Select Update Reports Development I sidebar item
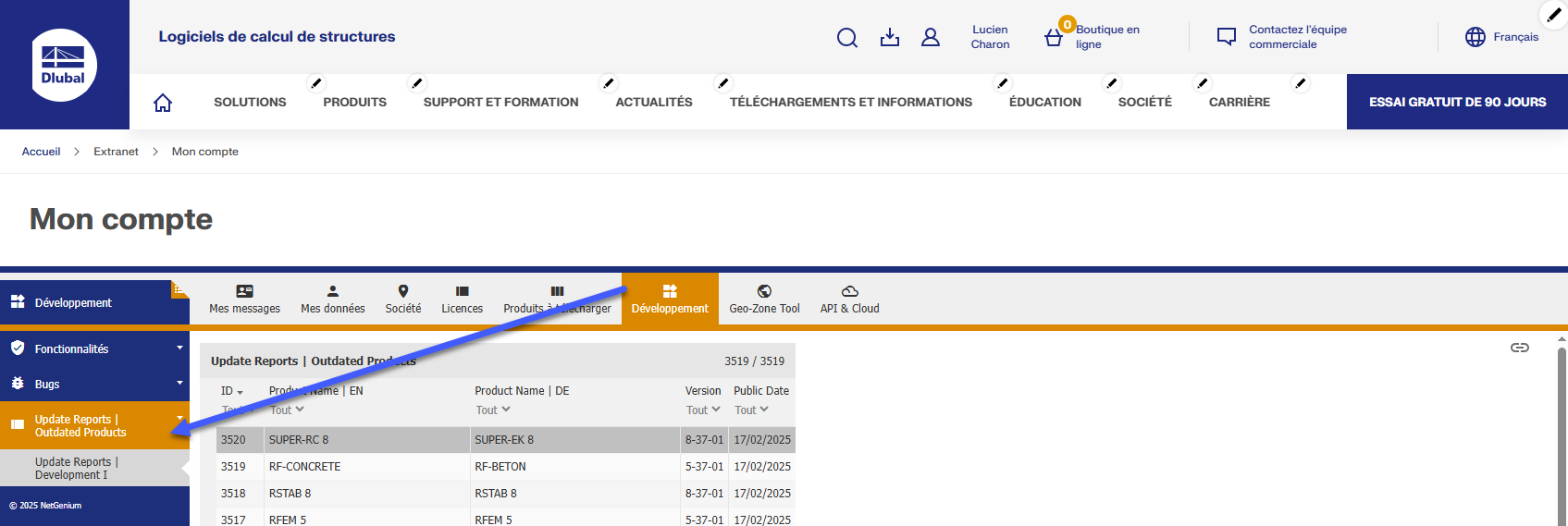The width and height of the screenshot is (1568, 526). (94, 468)
